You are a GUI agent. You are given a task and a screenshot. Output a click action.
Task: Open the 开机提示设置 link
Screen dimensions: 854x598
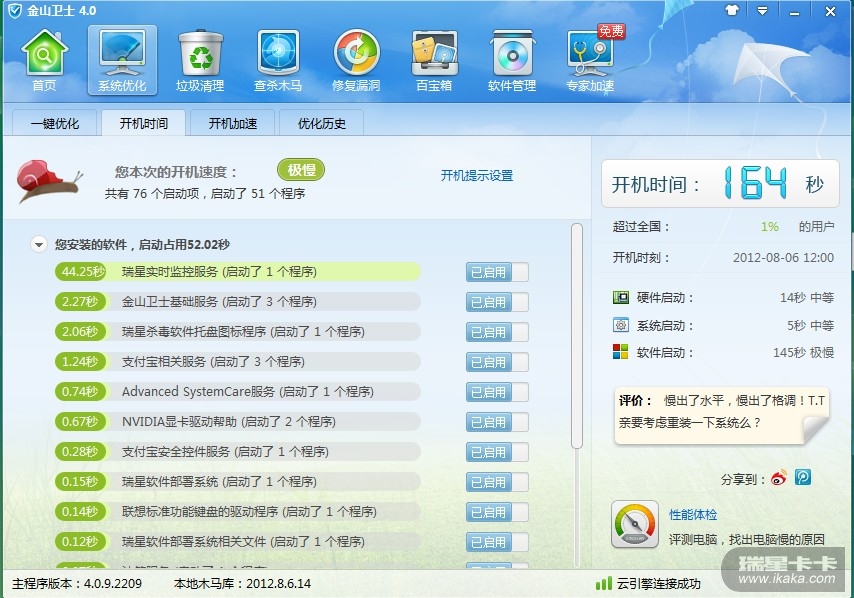tap(477, 175)
